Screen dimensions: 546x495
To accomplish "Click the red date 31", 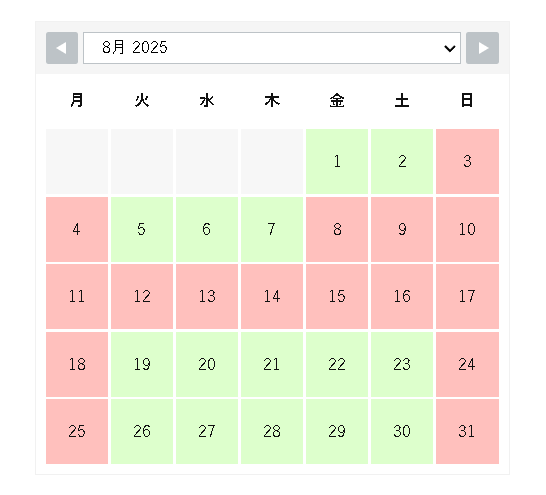I will (x=467, y=432).
